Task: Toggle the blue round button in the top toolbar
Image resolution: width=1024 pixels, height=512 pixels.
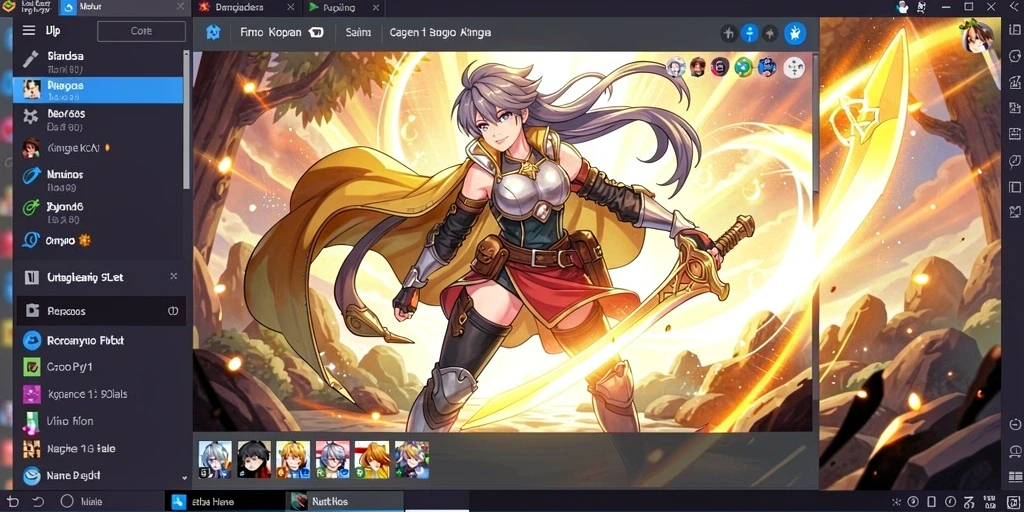Action: (x=750, y=33)
